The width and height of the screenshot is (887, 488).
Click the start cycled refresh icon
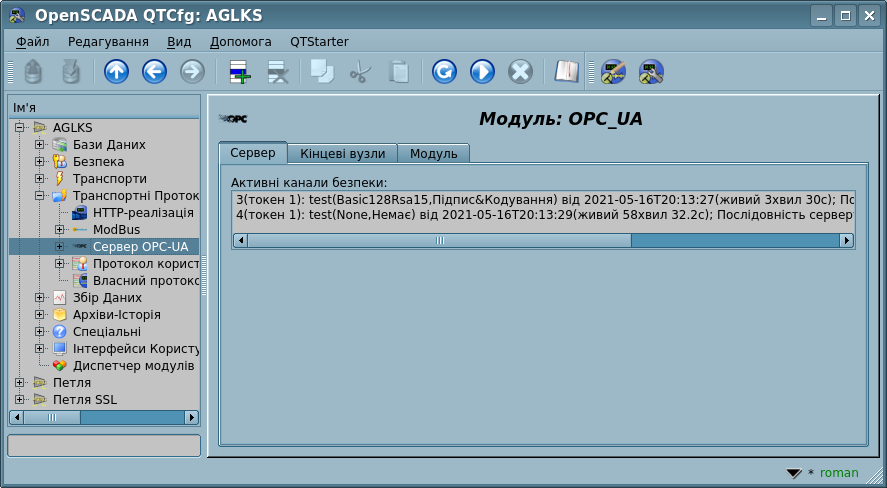[482, 72]
